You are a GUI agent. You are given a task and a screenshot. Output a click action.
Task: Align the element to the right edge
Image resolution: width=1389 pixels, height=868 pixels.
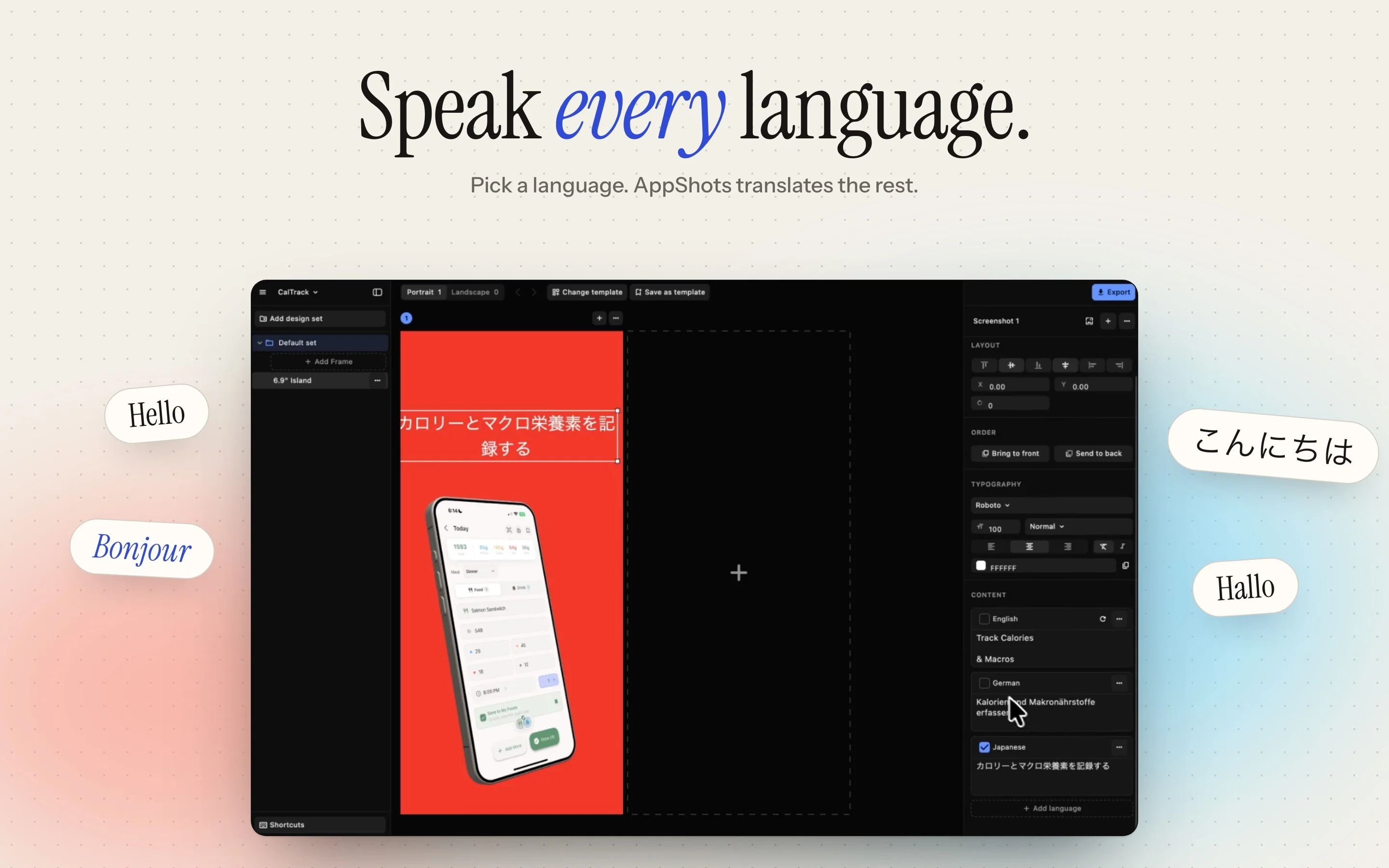pos(1119,365)
